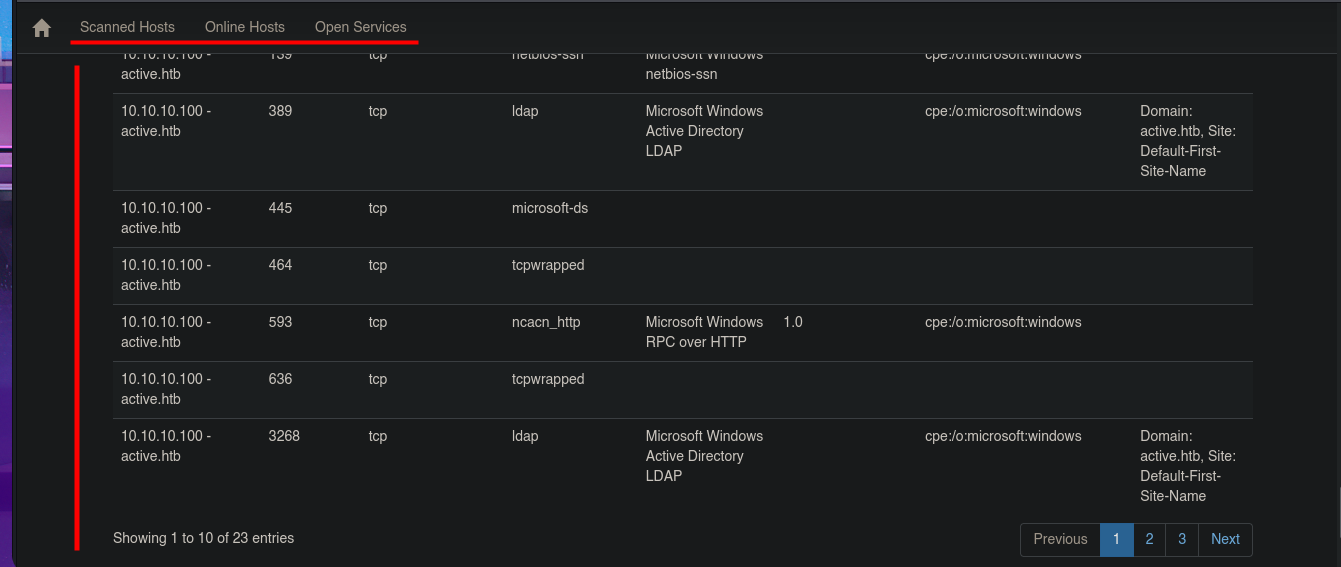Jump to page 2 of results
Viewport: 1341px width, 567px height.
click(1149, 539)
